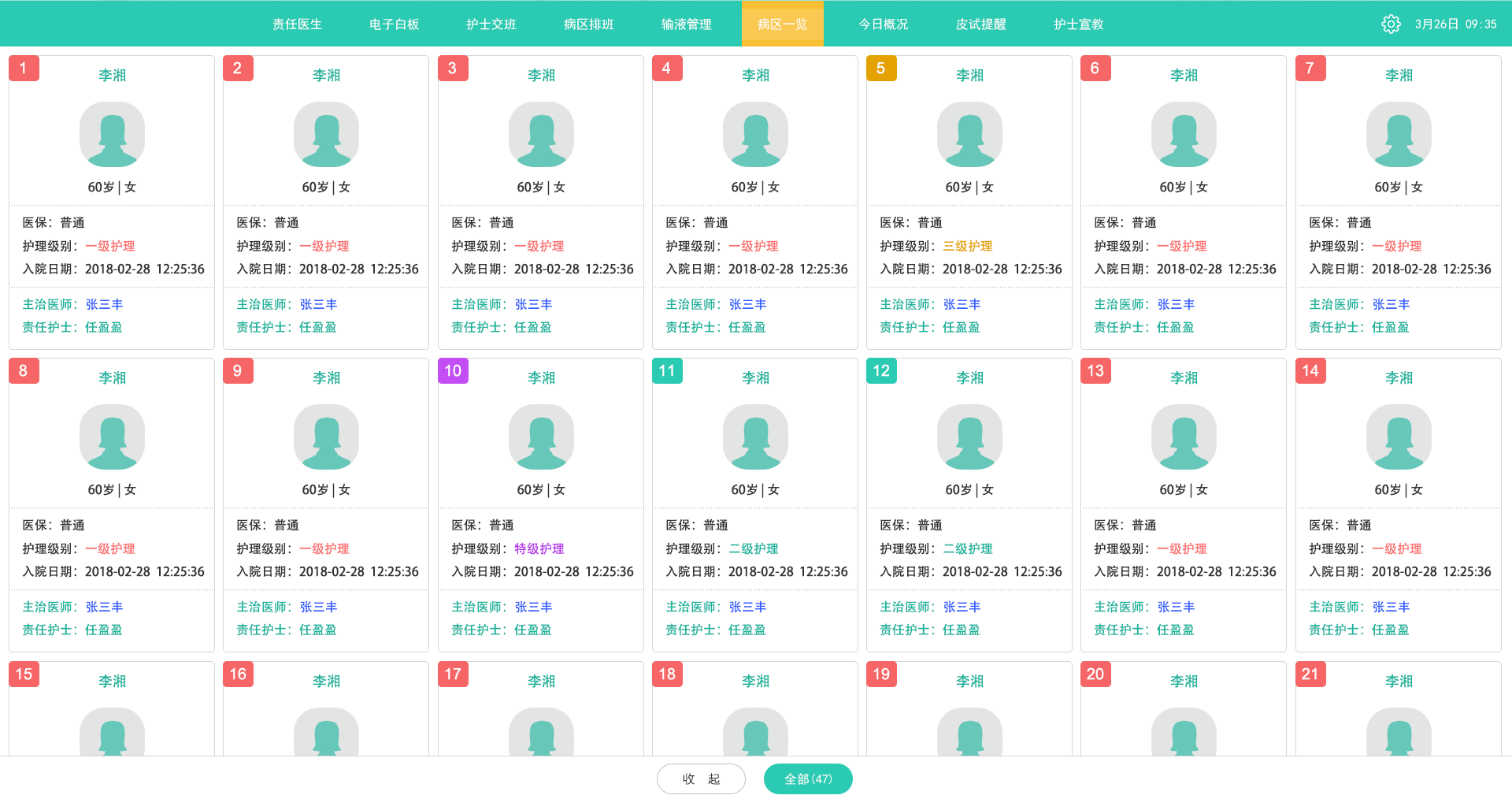Click patient name 李湘 in bed 6 card
This screenshot has width=1512, height=799.
[1184, 76]
